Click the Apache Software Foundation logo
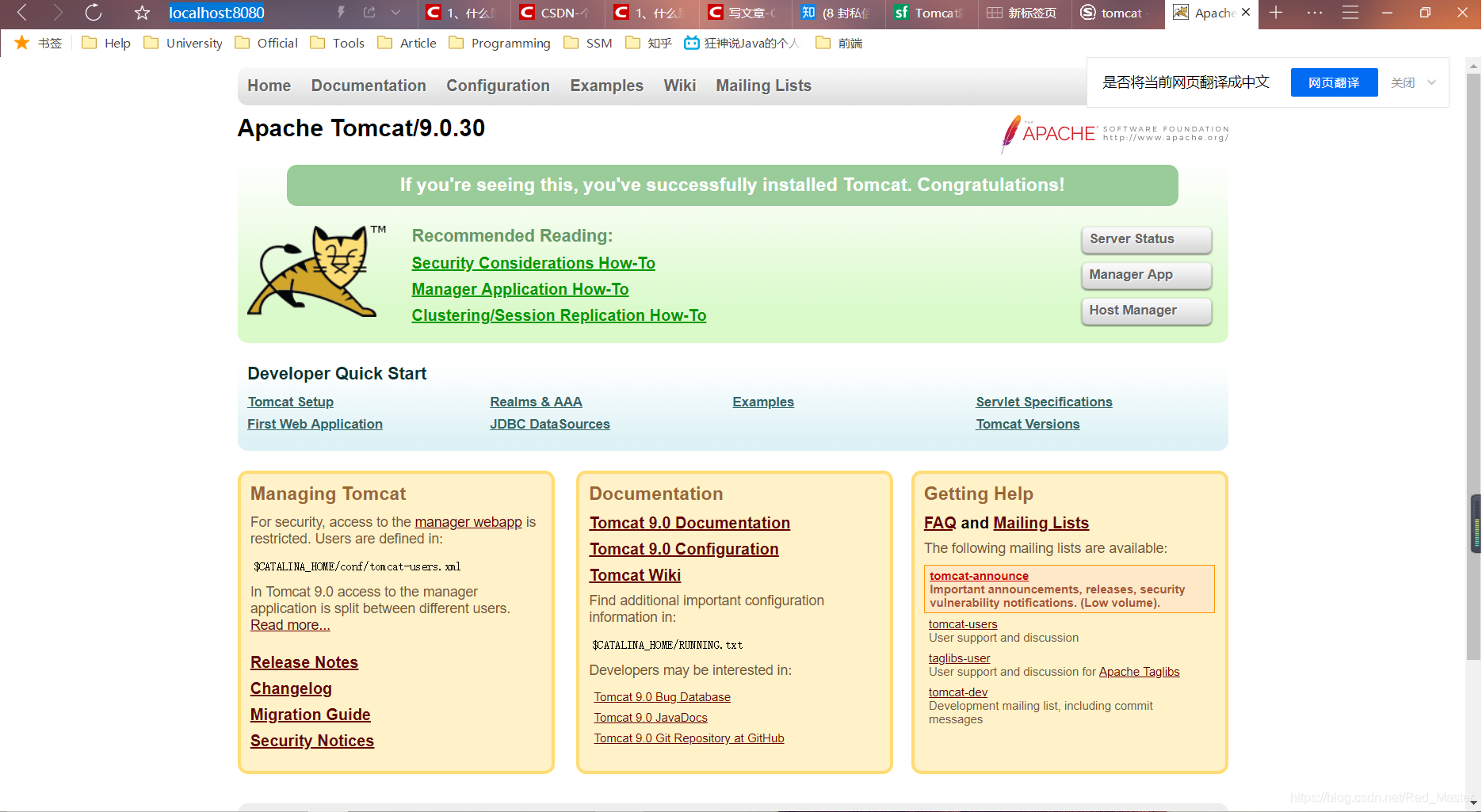Image resolution: width=1482 pixels, height=812 pixels. pyautogui.click(x=1114, y=133)
